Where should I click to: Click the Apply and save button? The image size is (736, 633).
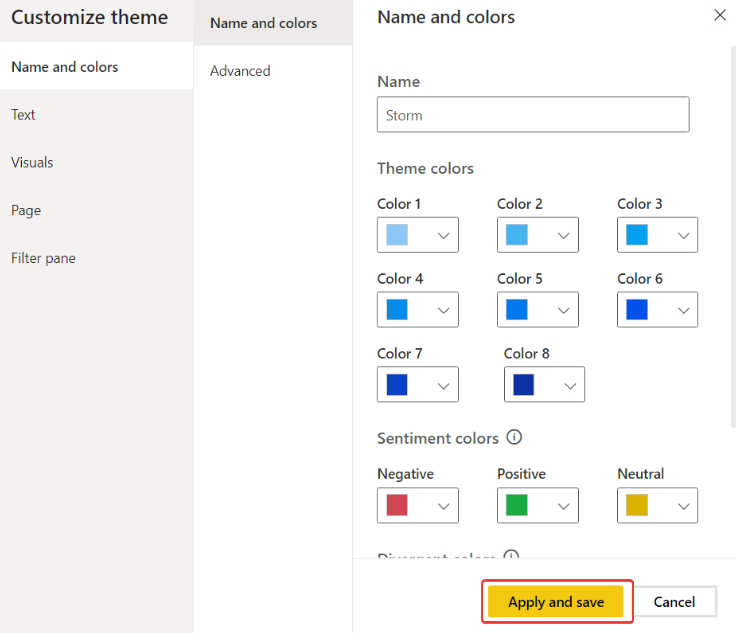pyautogui.click(x=556, y=601)
